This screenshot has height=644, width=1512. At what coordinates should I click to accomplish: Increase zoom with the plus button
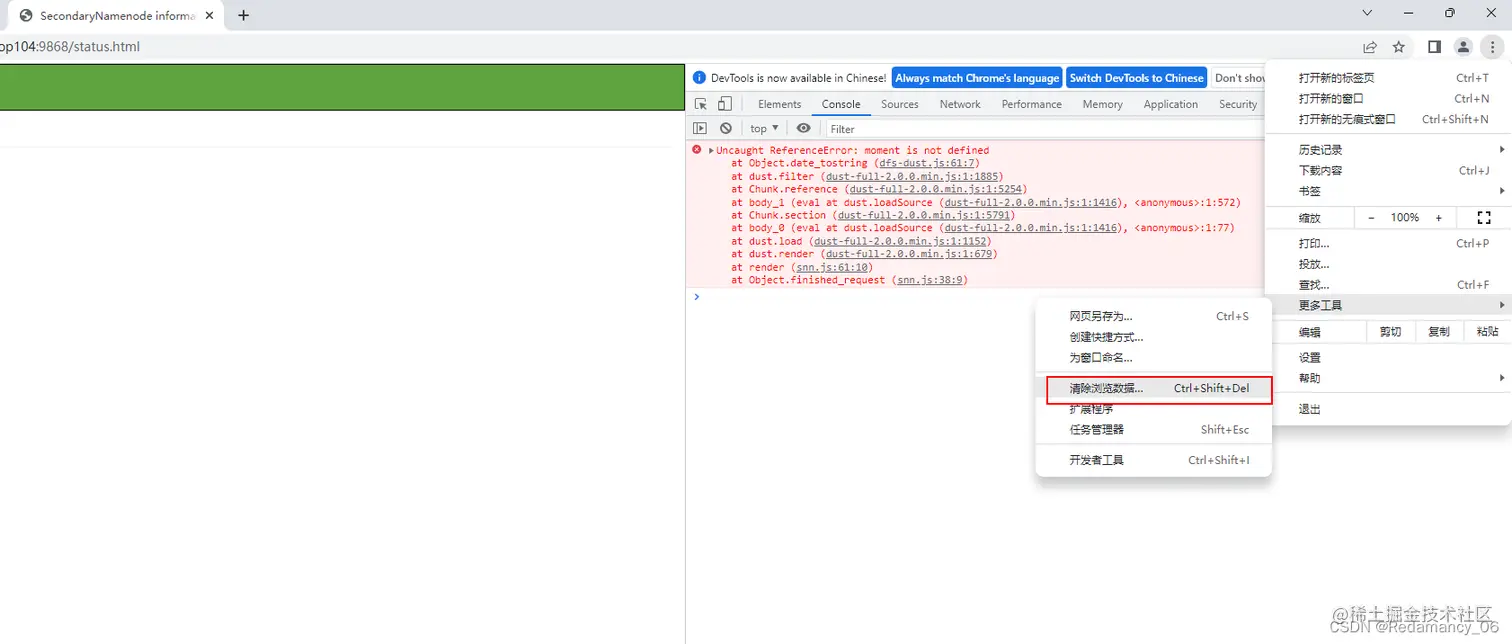click(x=1439, y=217)
